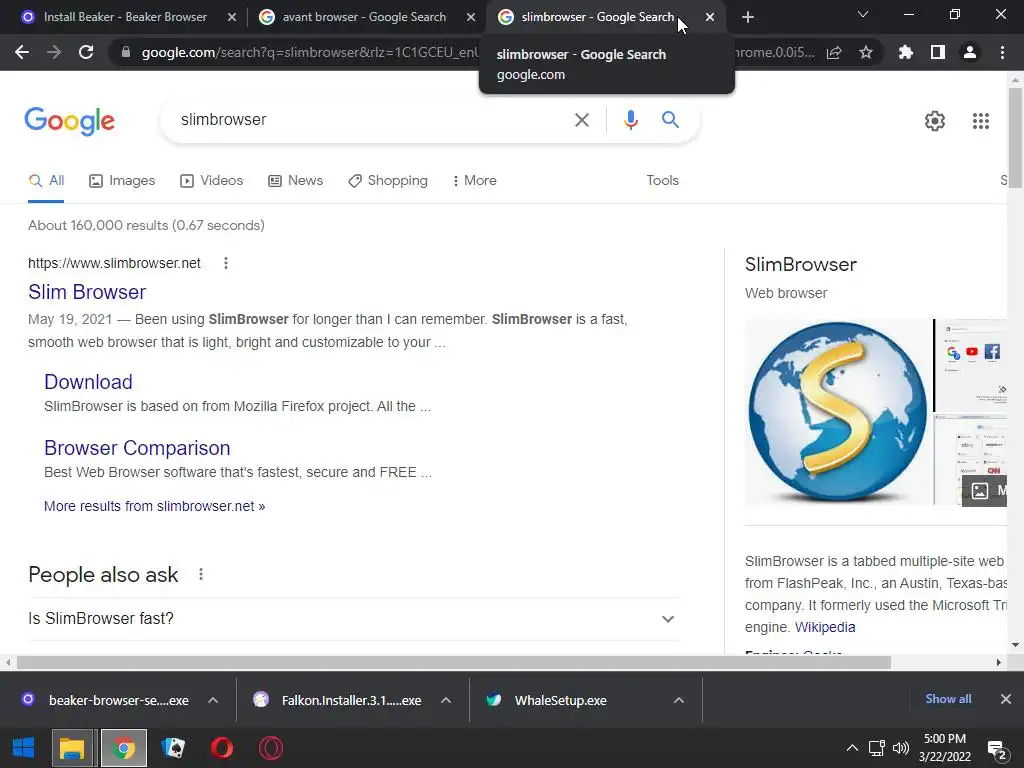
Task: Select the News results tab
Action: (296, 180)
